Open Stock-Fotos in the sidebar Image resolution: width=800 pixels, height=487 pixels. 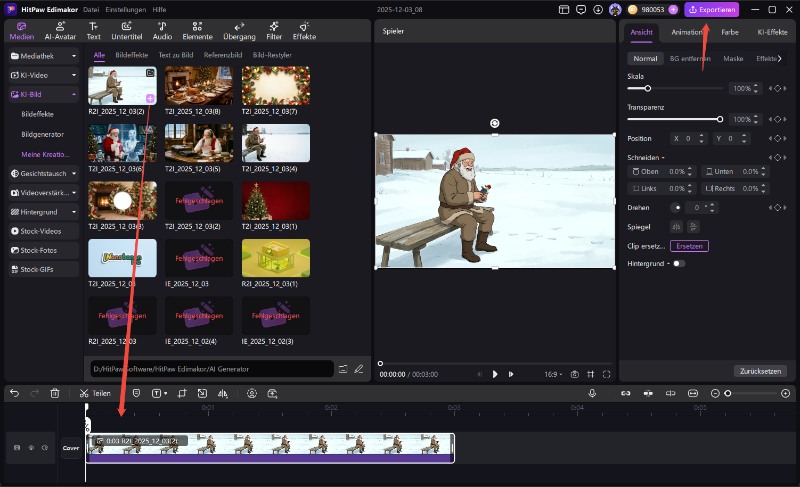pos(43,250)
